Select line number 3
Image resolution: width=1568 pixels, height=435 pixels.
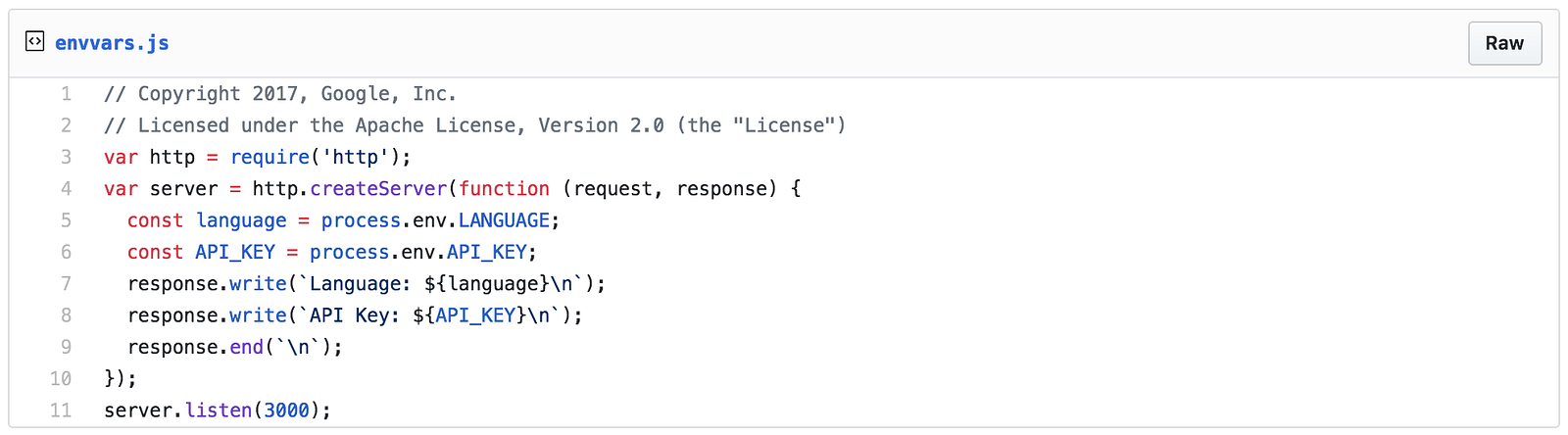click(66, 157)
